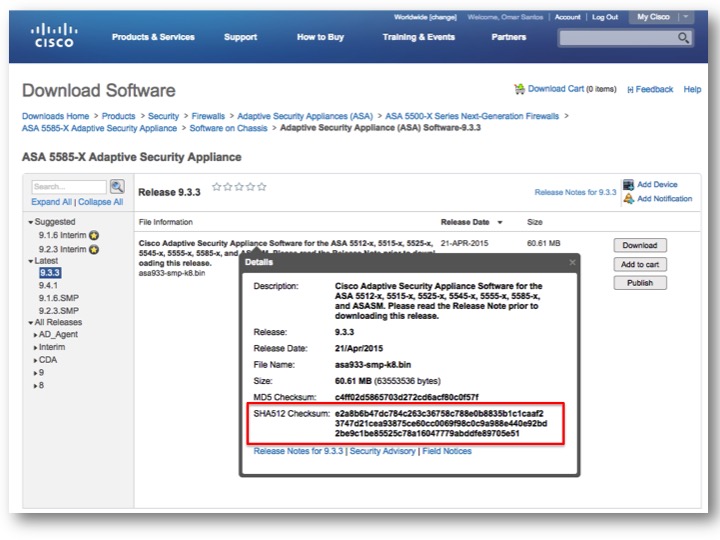Click the Add Device icon
The height and width of the screenshot is (540, 720).
pyautogui.click(x=628, y=185)
